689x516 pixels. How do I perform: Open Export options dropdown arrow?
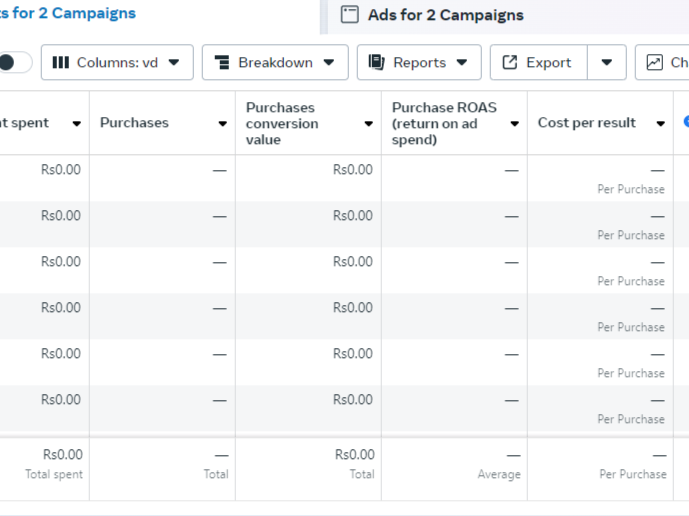click(606, 62)
